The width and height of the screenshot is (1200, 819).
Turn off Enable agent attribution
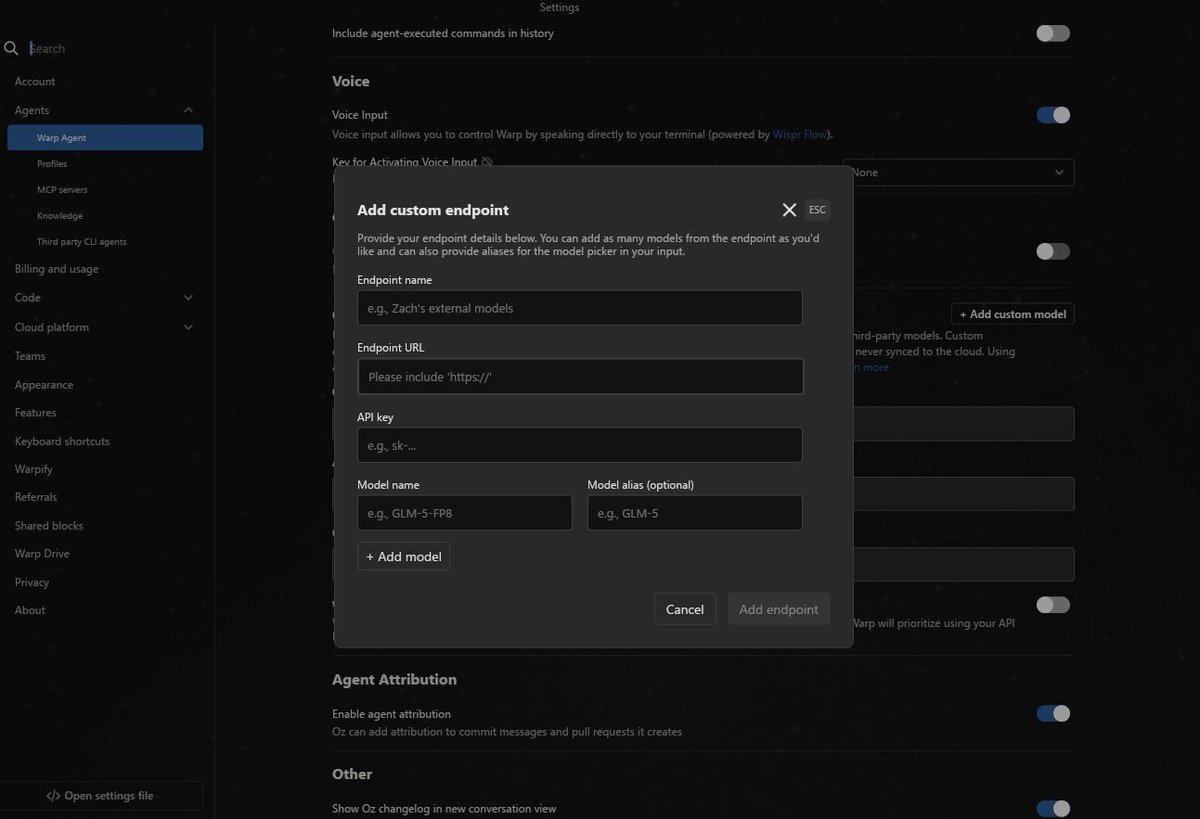point(1053,713)
